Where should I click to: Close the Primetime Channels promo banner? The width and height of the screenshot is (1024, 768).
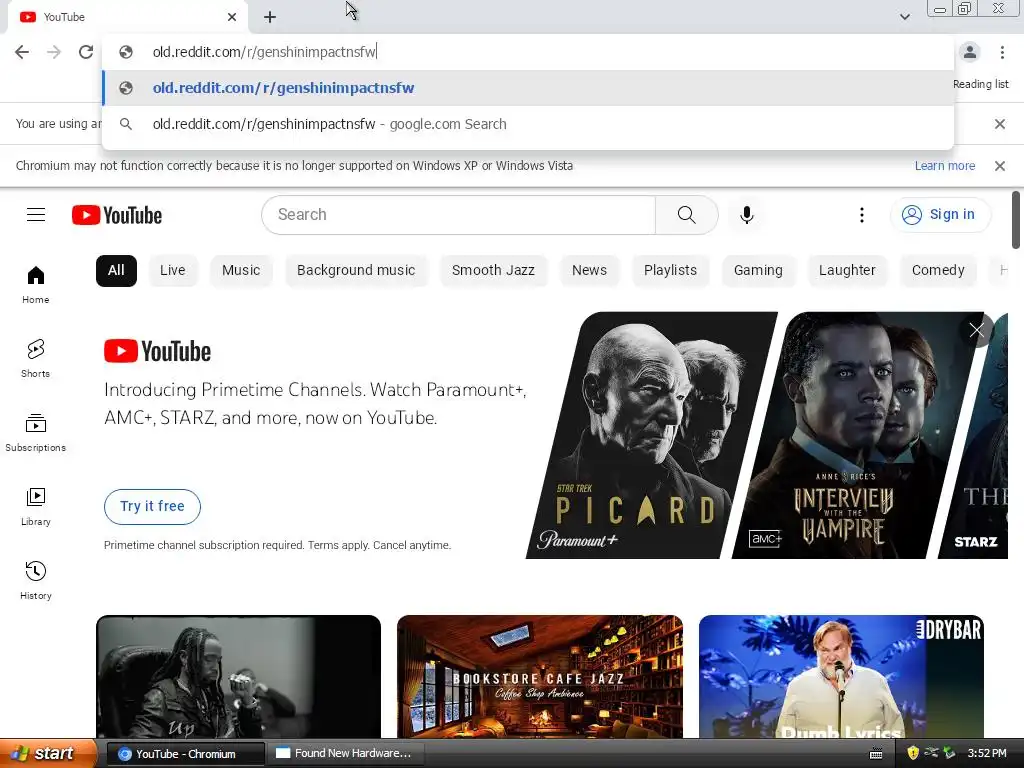pos(976,330)
